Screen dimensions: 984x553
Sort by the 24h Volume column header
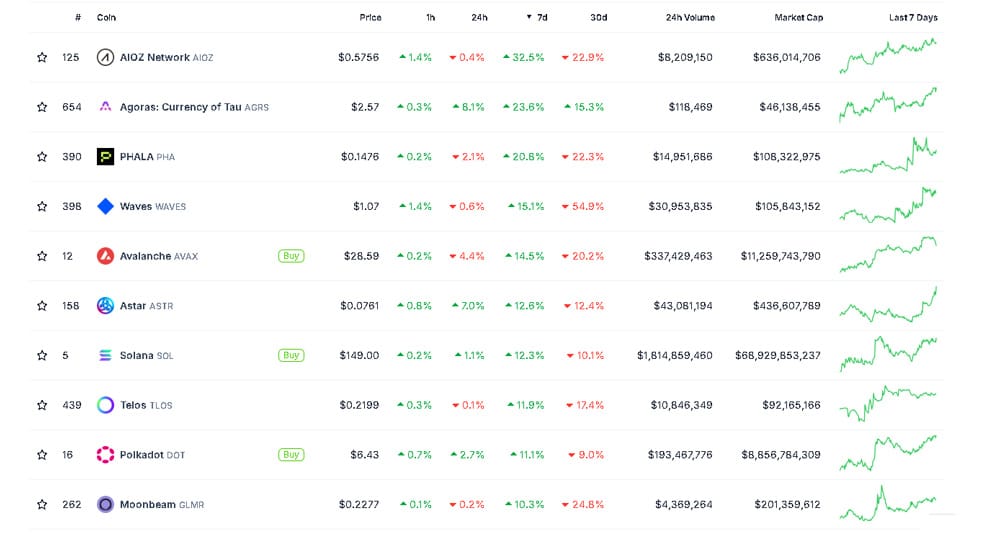[690, 18]
